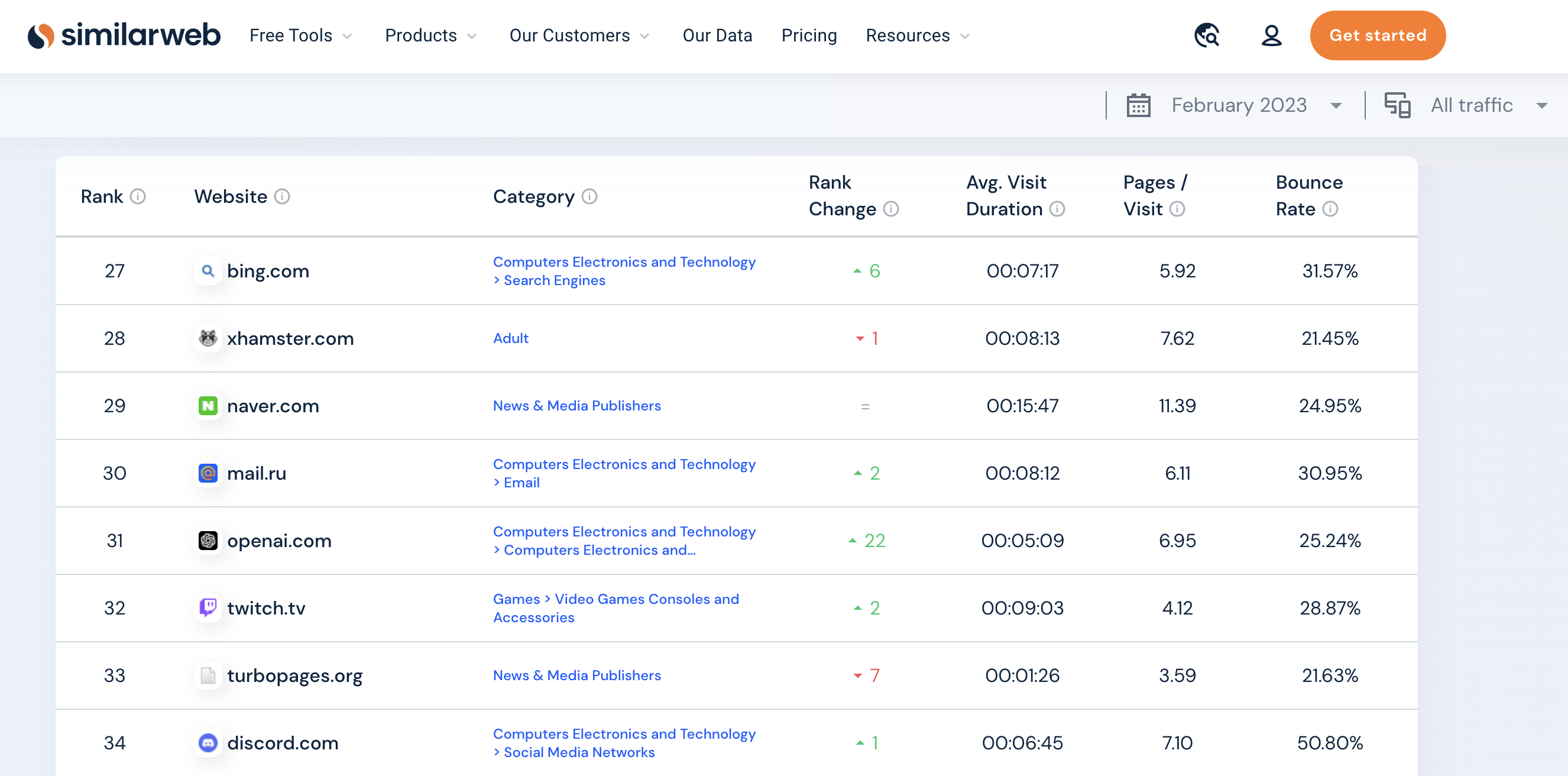The image size is (1568, 776).
Task: Click bounce rate 50.80%
Action: (x=1330, y=743)
